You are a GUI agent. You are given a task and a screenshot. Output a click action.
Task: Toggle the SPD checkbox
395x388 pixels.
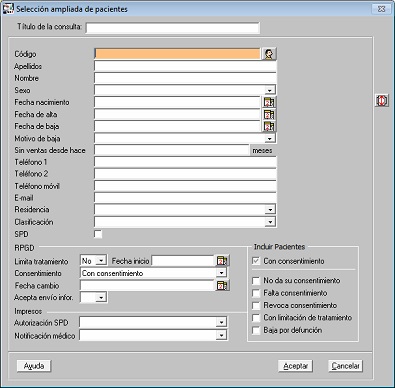(98, 234)
